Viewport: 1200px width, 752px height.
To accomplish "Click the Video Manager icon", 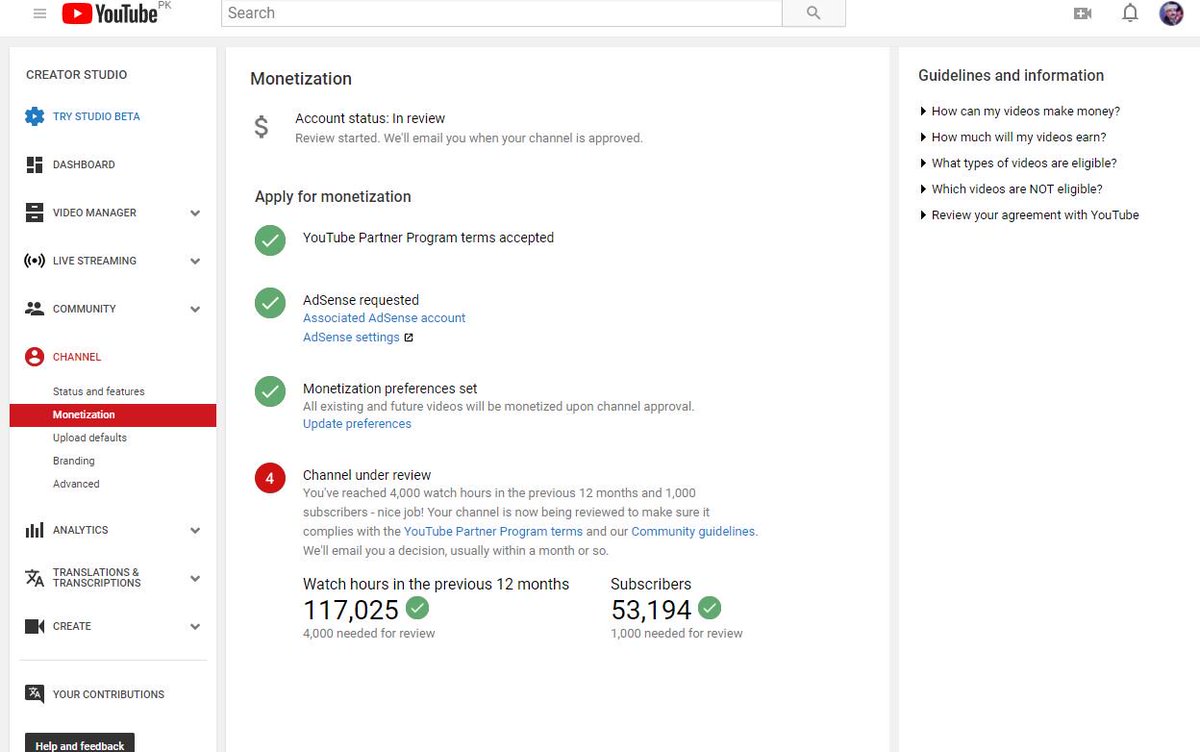I will 35,212.
